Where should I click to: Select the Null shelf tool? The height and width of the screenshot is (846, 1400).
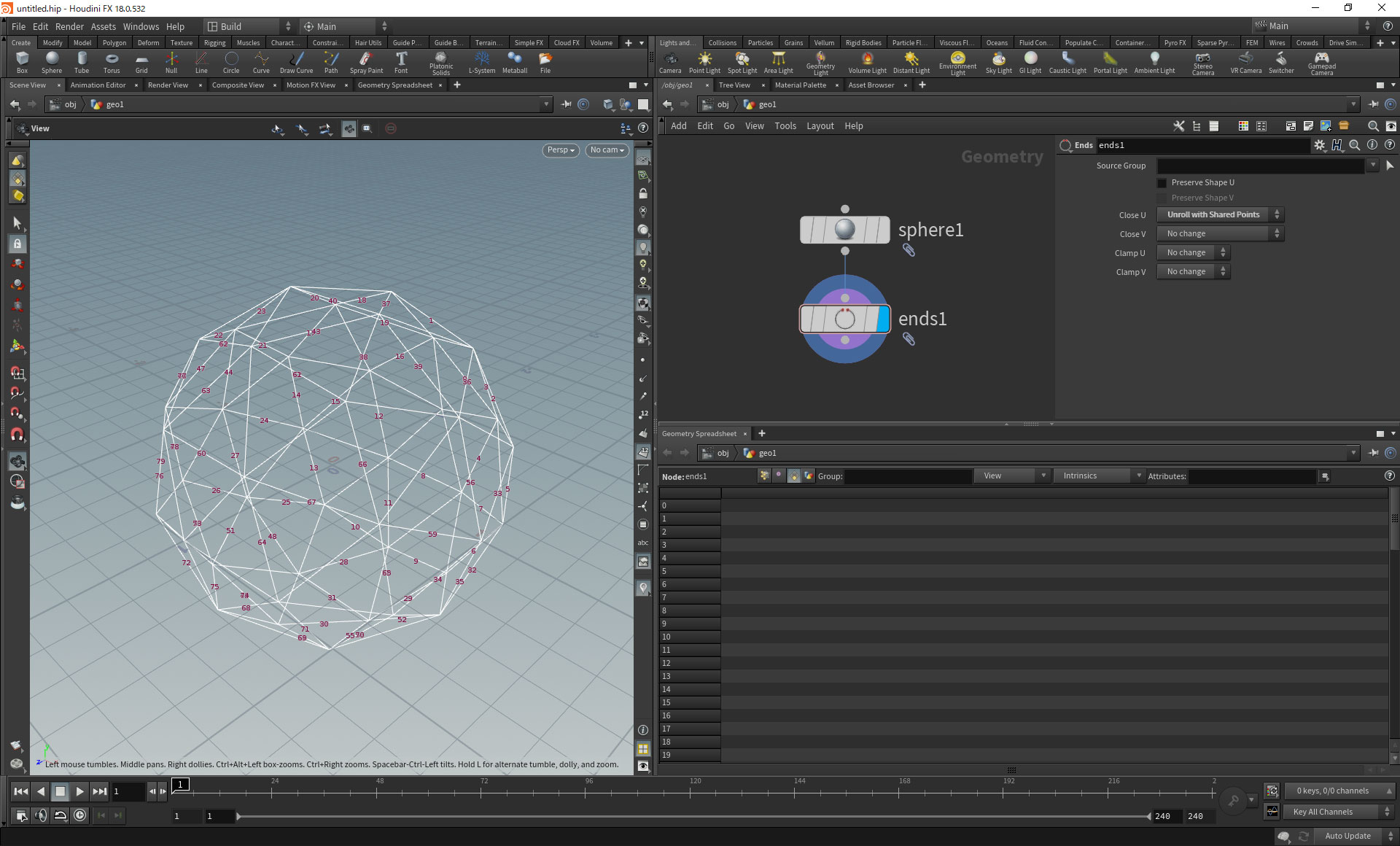(171, 62)
